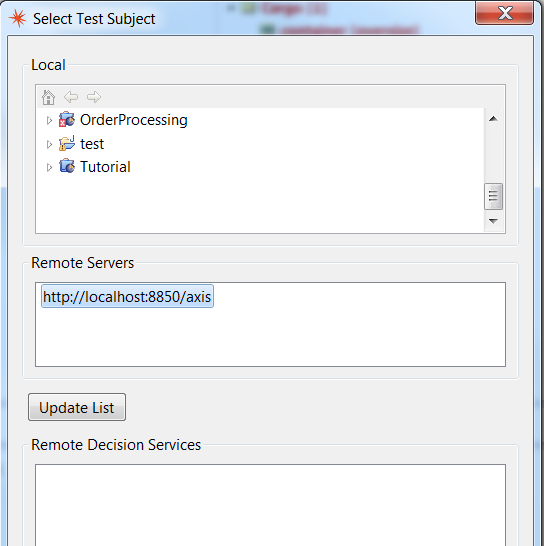Expand the test tree node
This screenshot has width=544, height=546.
[49, 144]
